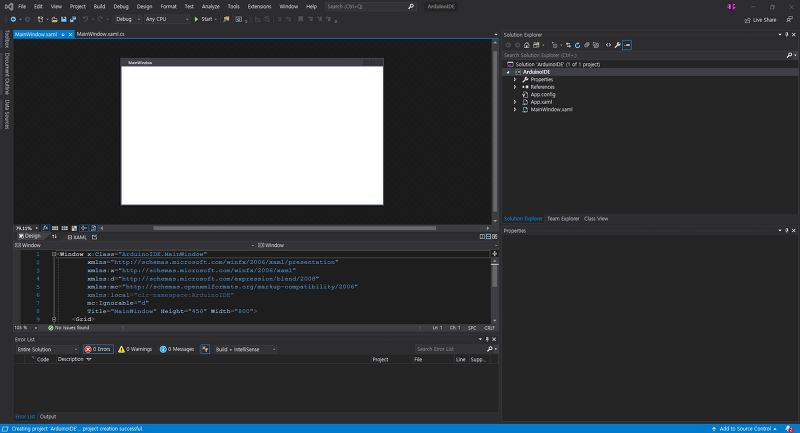Toggle snap to gridlines in designer

(x=65, y=228)
